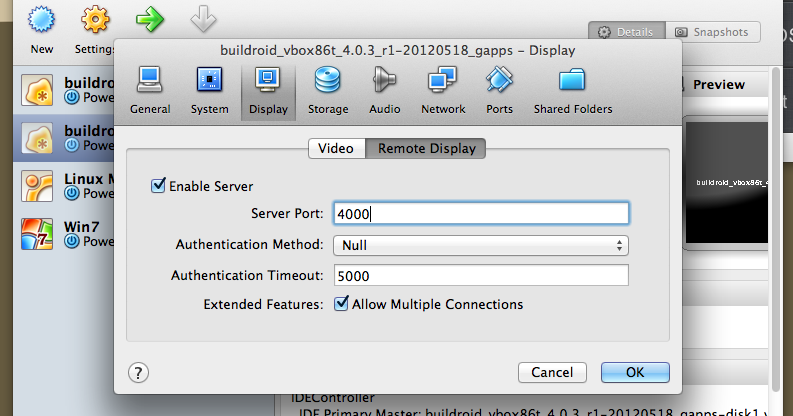The width and height of the screenshot is (793, 416).
Task: Select the first buildroid VM in the list
Action: 64,90
